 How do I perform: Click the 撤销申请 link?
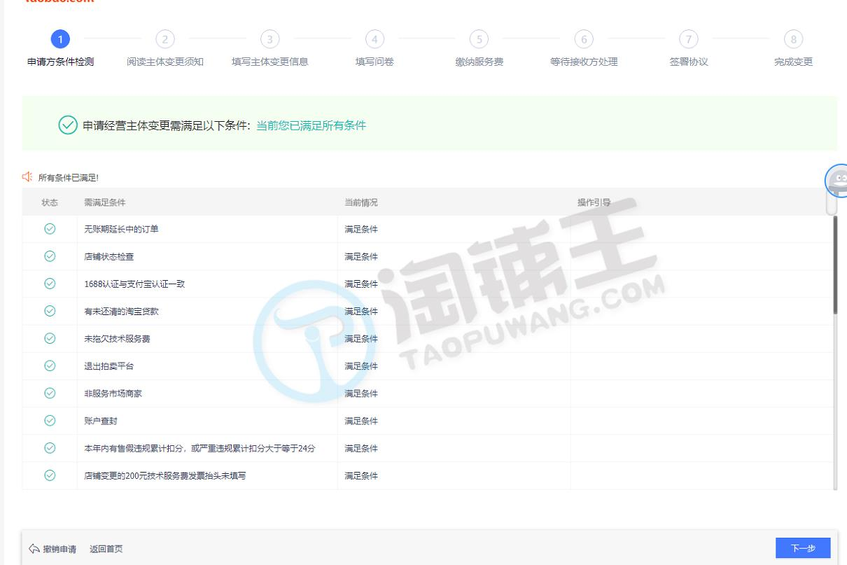tap(59, 549)
